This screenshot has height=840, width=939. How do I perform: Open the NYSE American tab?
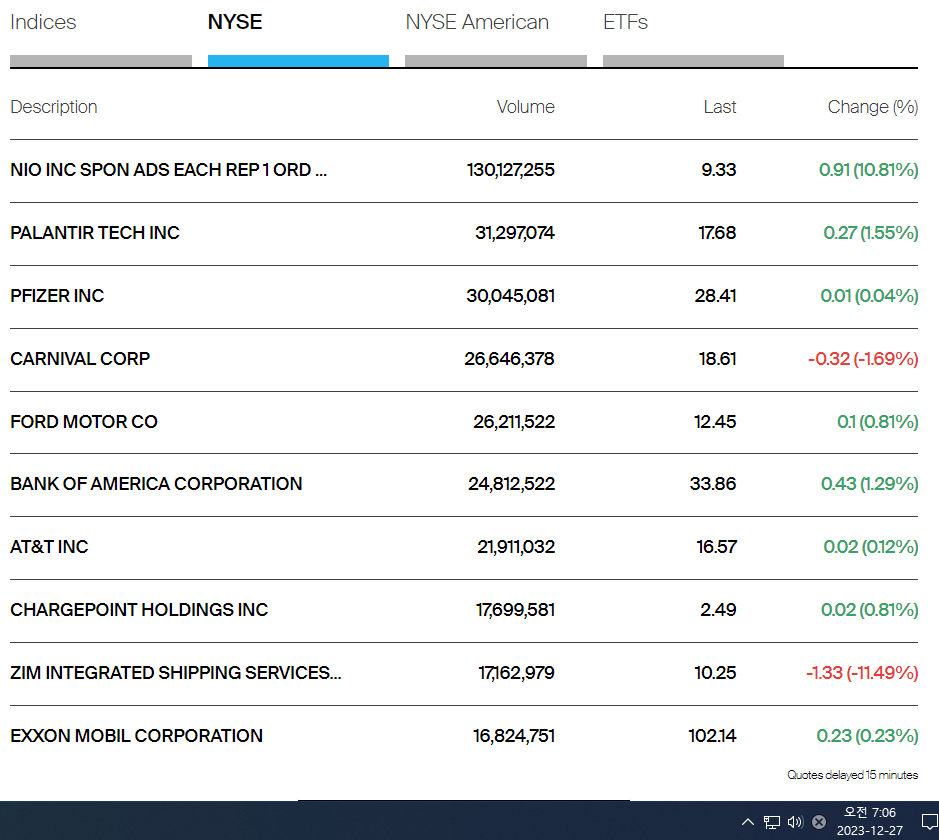pos(477,22)
